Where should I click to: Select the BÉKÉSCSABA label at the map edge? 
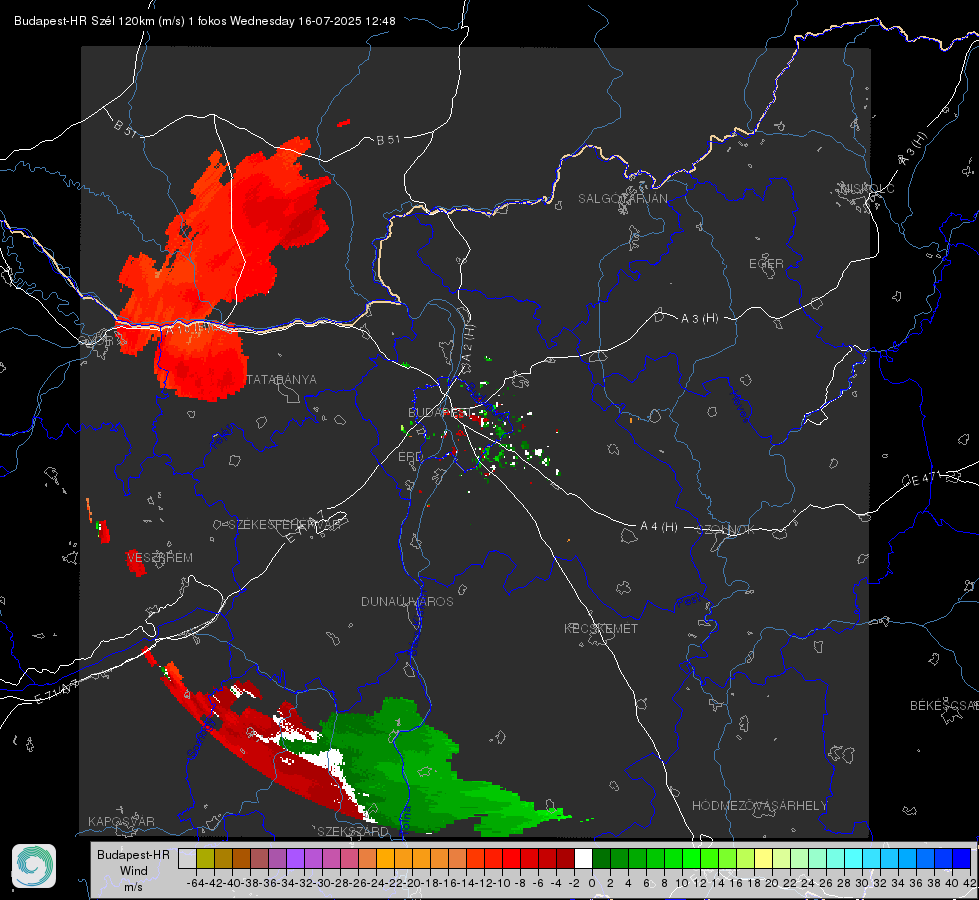pos(944,706)
